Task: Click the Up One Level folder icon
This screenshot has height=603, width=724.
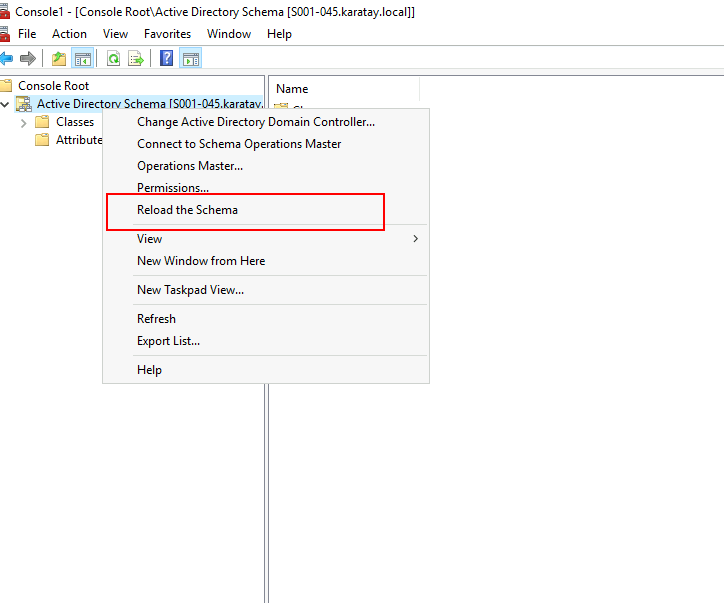Action: [x=59, y=59]
